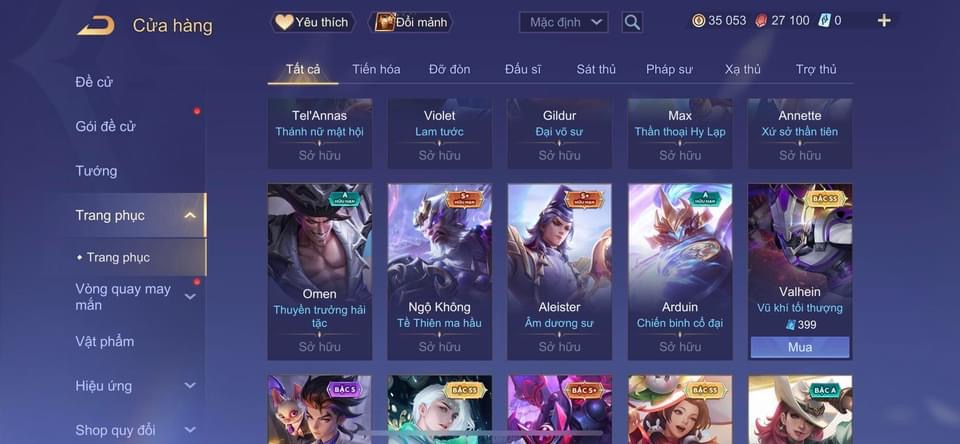Open the Mặc định sort dropdown
Viewport: 960px width, 444px height.
(x=563, y=23)
